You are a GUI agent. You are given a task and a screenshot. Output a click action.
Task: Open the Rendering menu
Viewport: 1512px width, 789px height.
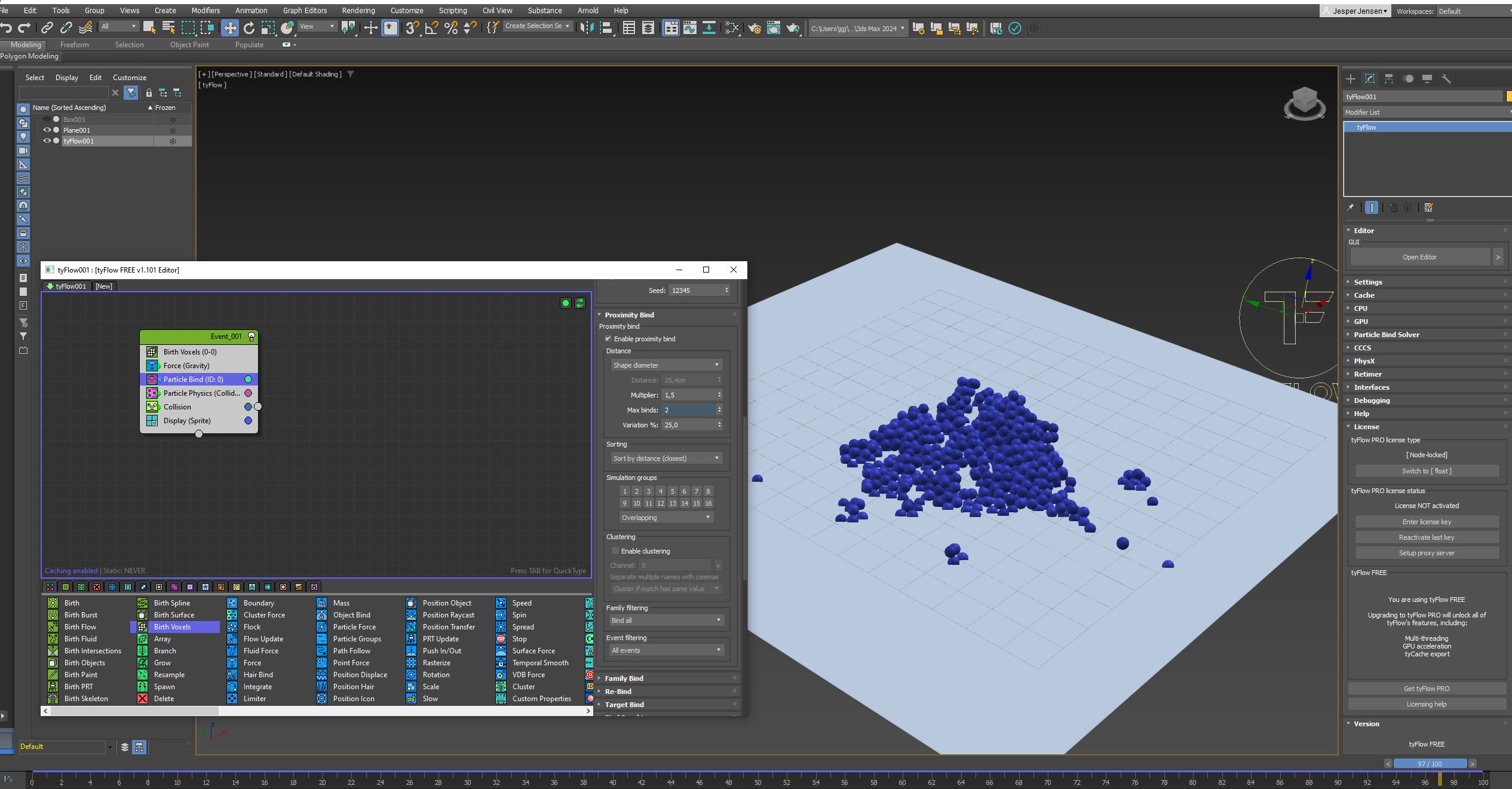[358, 10]
